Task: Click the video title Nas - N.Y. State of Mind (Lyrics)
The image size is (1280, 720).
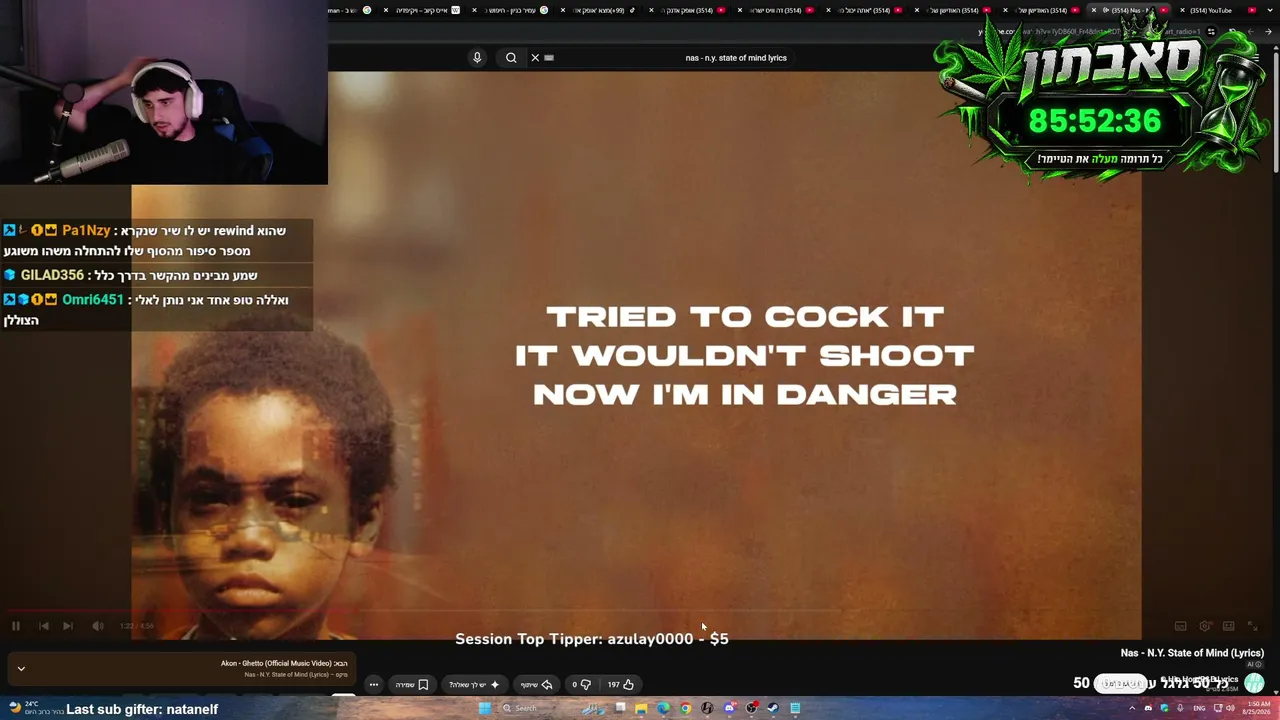Action: pyautogui.click(x=1192, y=653)
